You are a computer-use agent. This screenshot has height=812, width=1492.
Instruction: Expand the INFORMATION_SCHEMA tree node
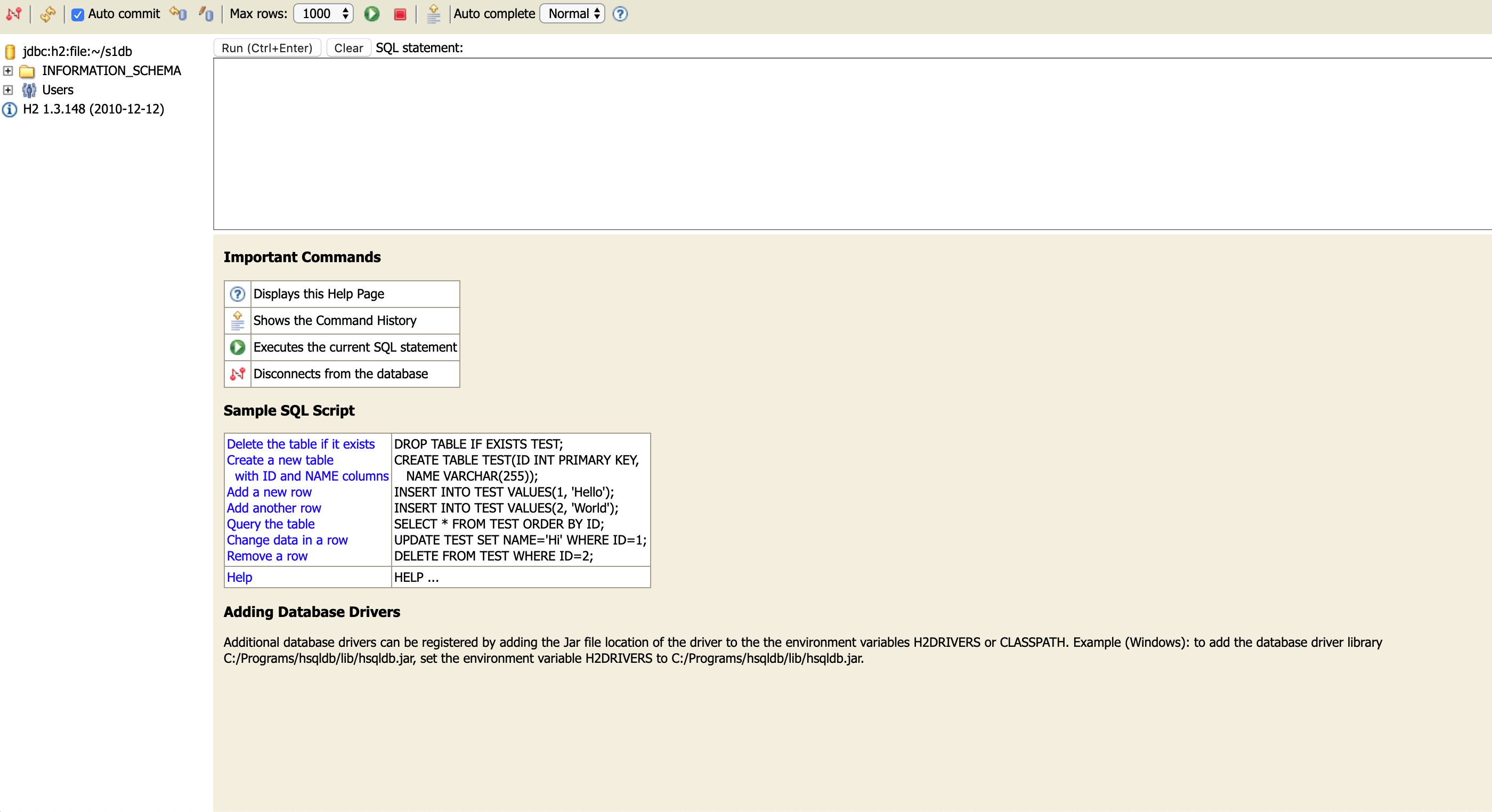(x=8, y=71)
